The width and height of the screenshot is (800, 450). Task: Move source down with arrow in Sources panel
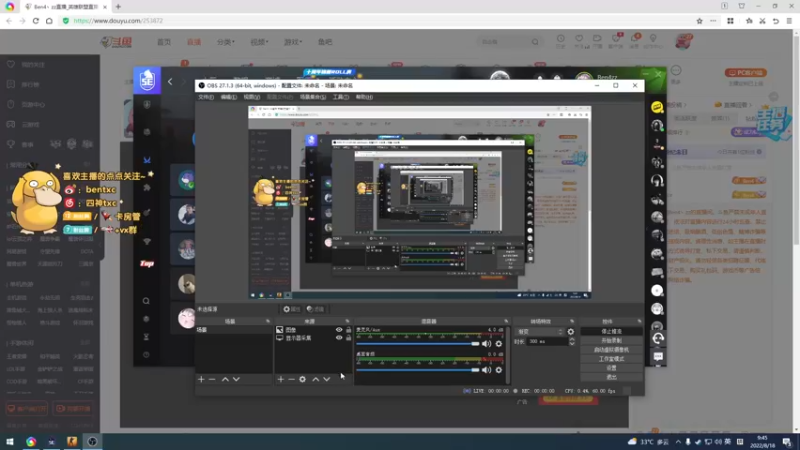pyautogui.click(x=327, y=380)
